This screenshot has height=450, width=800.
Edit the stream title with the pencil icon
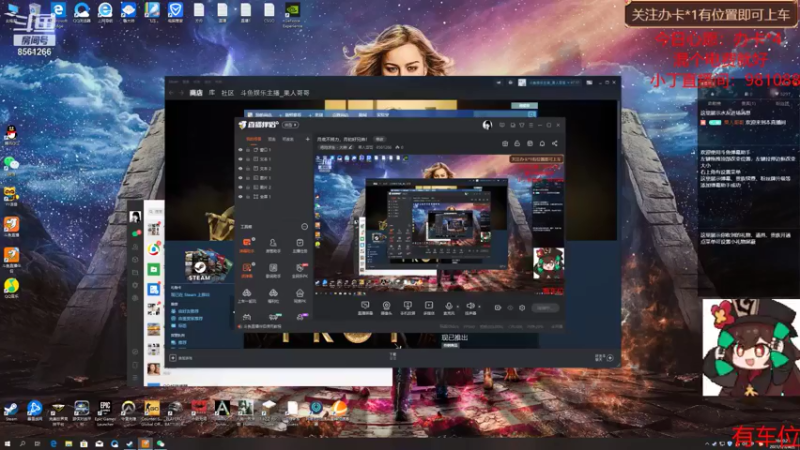[x=351, y=147]
